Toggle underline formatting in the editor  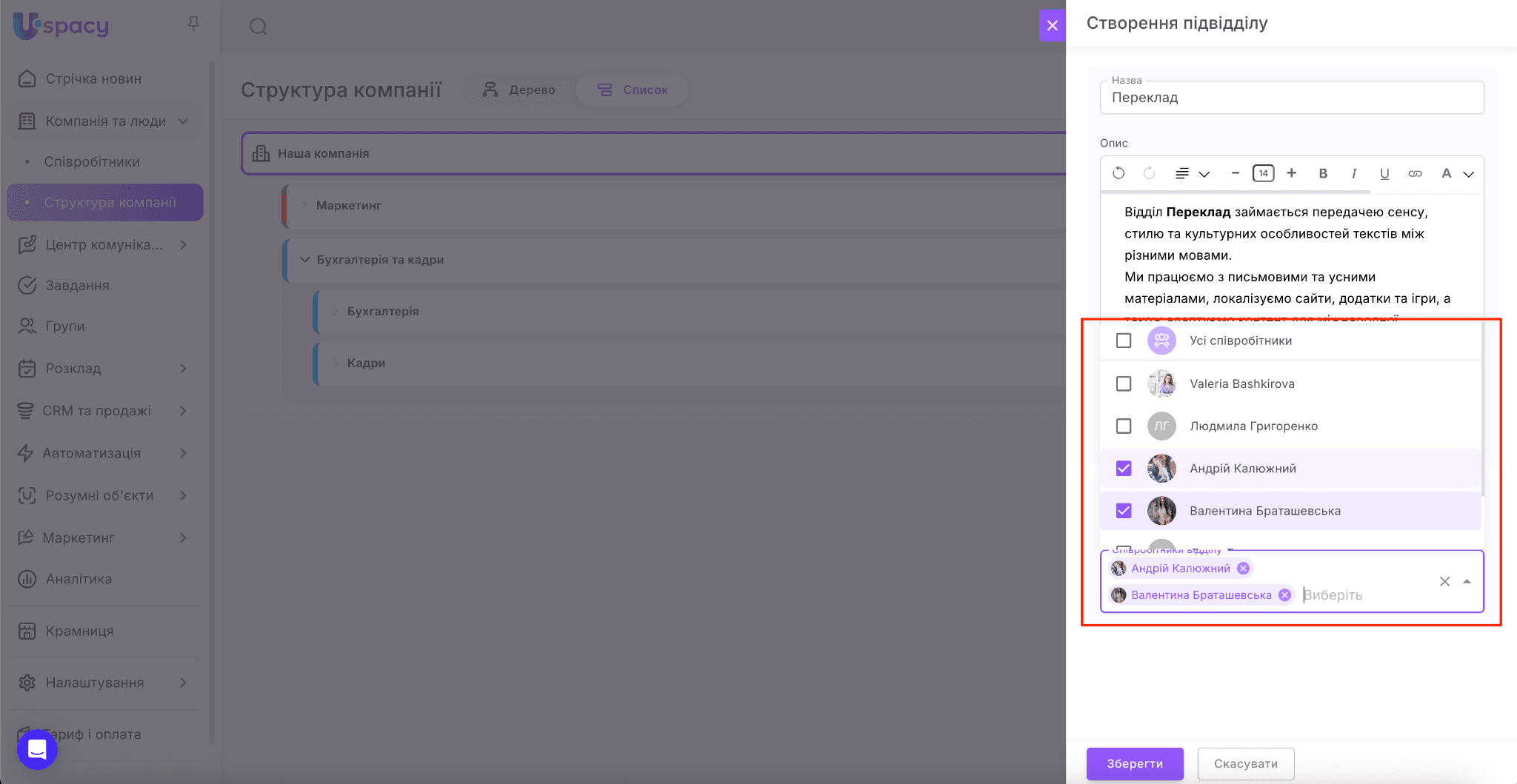(x=1384, y=173)
